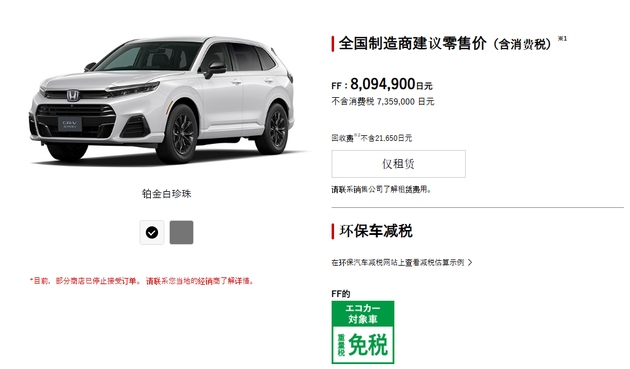The width and height of the screenshot is (630, 369).
Task: Click the FF的 label above the eco badge
Action: tap(341, 294)
